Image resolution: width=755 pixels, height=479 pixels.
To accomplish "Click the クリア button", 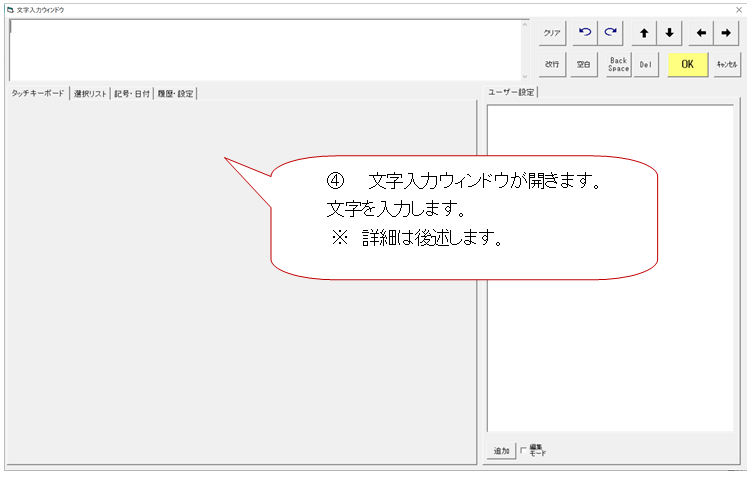I will [x=552, y=33].
